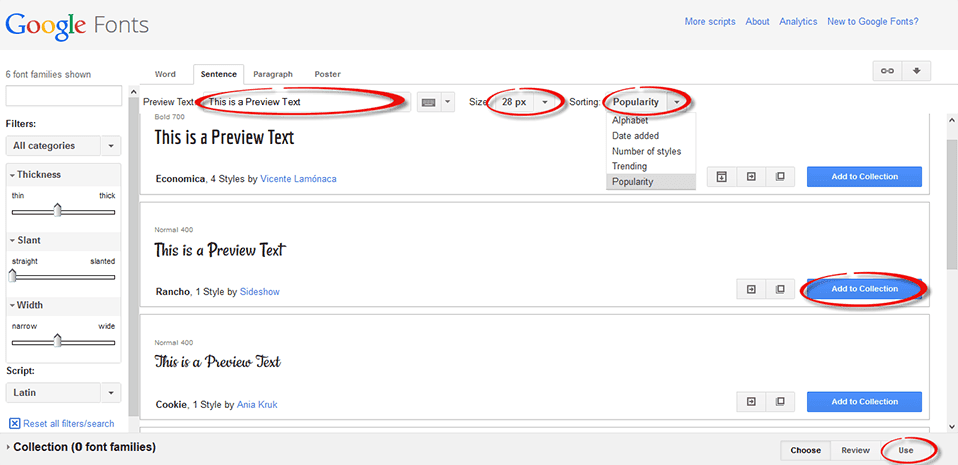Image resolution: width=958 pixels, height=465 pixels.
Task: Add Rancho to Collection
Action: tap(864, 288)
